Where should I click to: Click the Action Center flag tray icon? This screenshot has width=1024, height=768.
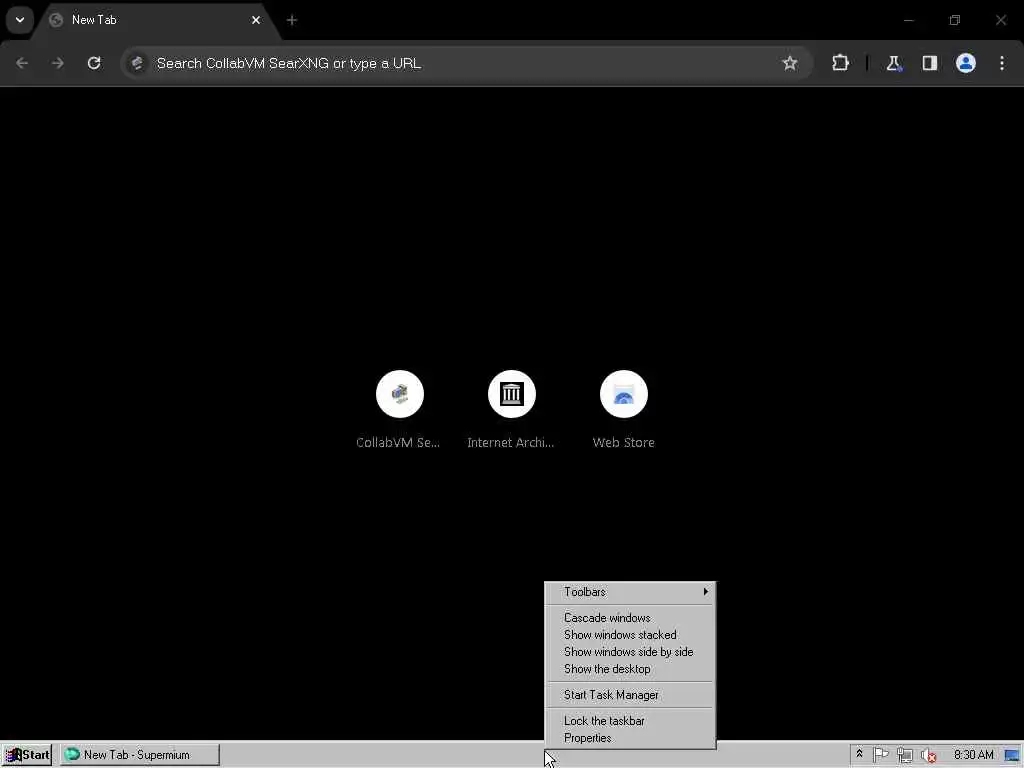(x=880, y=755)
